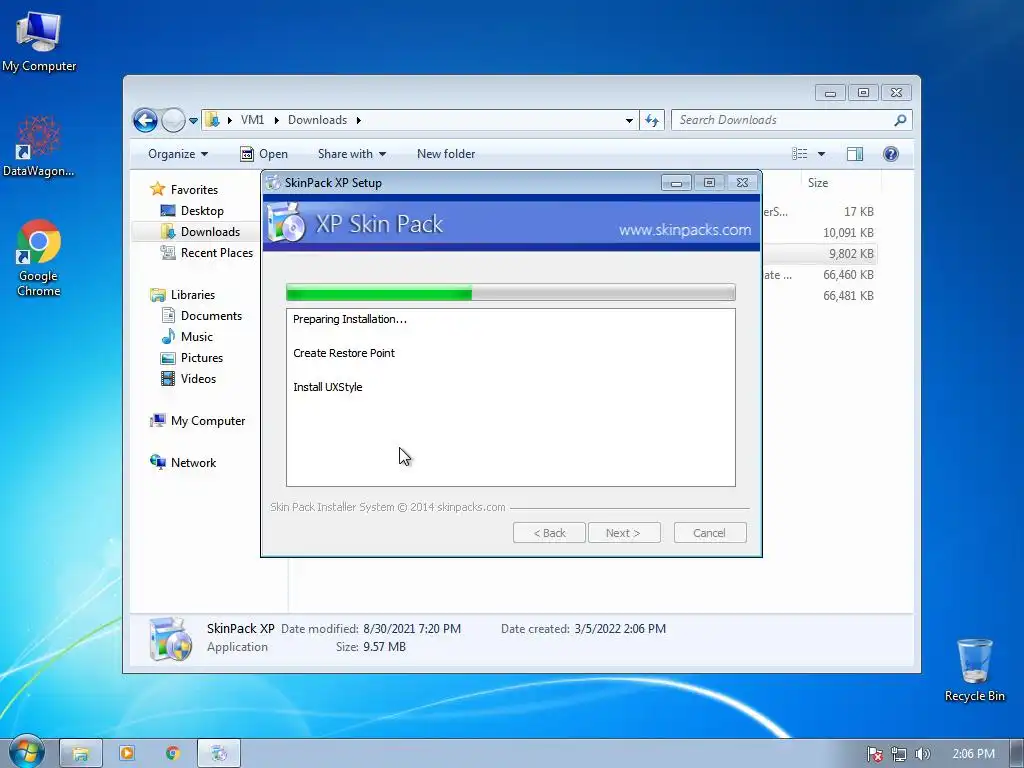Viewport: 1024px width, 768px height.
Task: Open the volume speaker tray icon
Action: [922, 754]
